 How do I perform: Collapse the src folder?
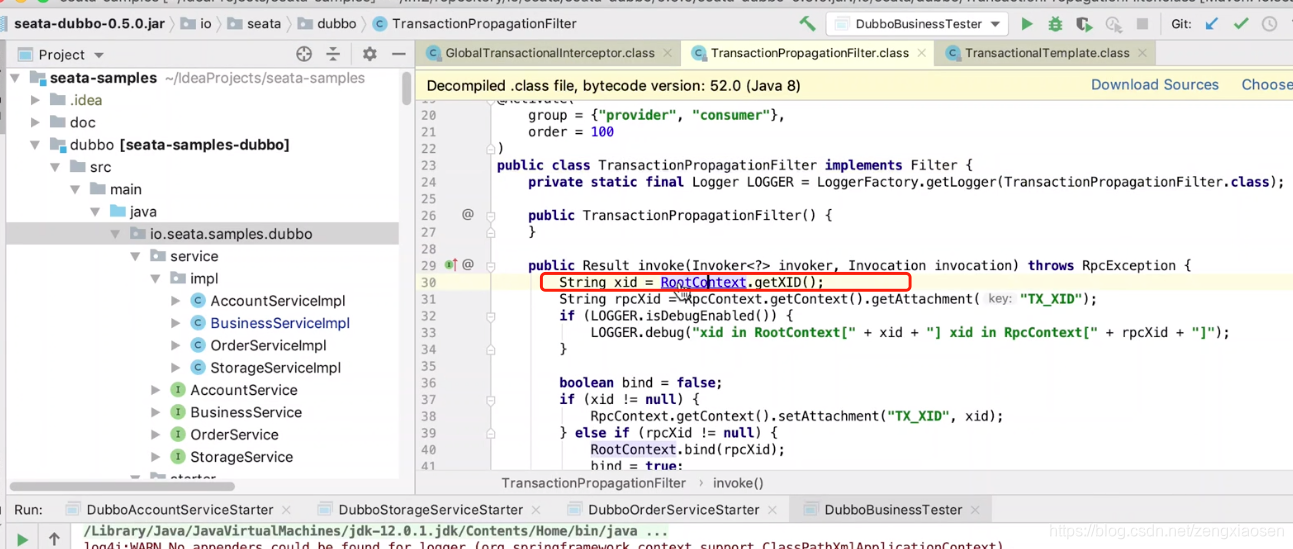point(55,167)
